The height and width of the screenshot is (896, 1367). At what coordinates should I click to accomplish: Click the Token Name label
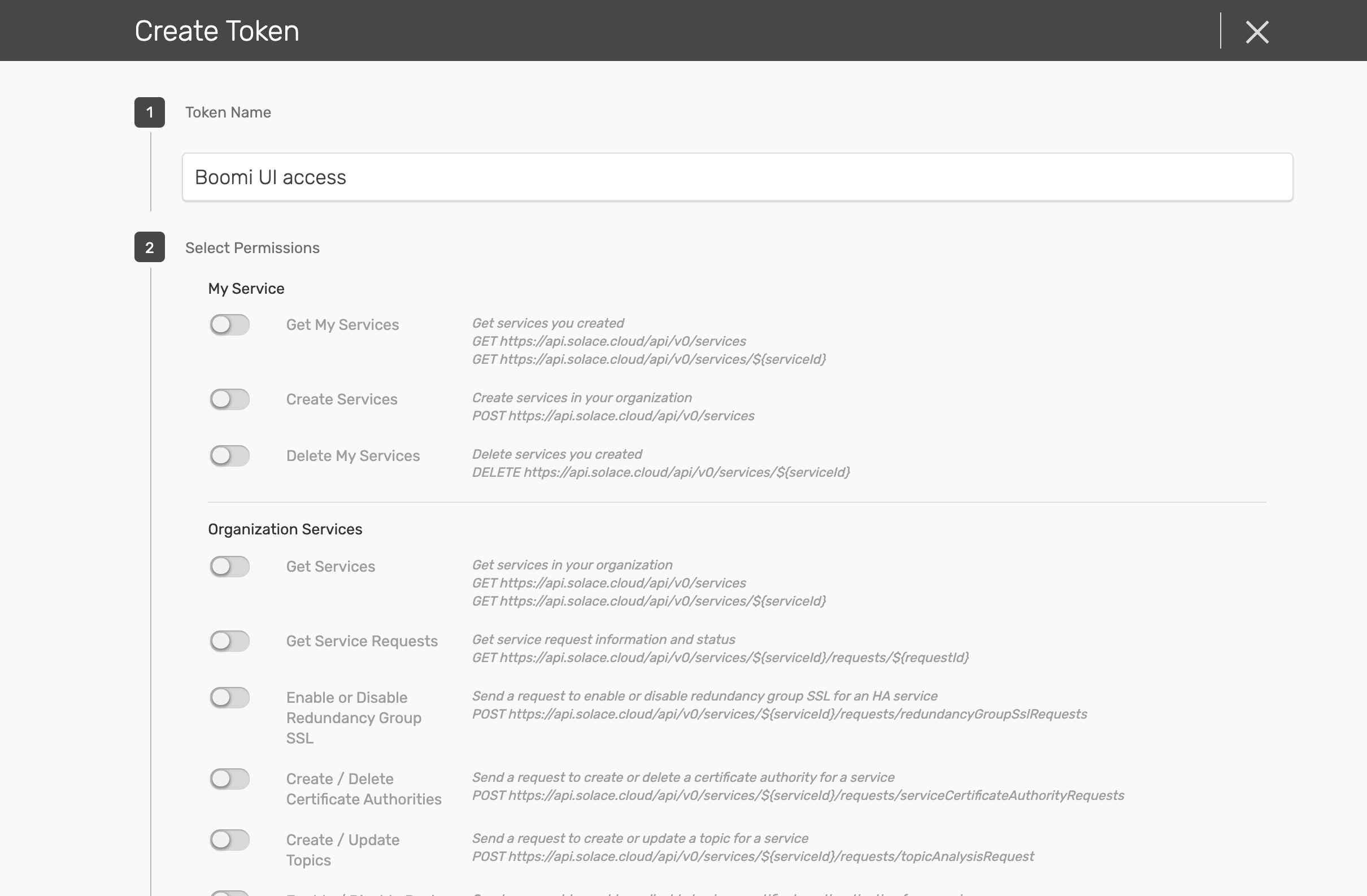[x=228, y=112]
